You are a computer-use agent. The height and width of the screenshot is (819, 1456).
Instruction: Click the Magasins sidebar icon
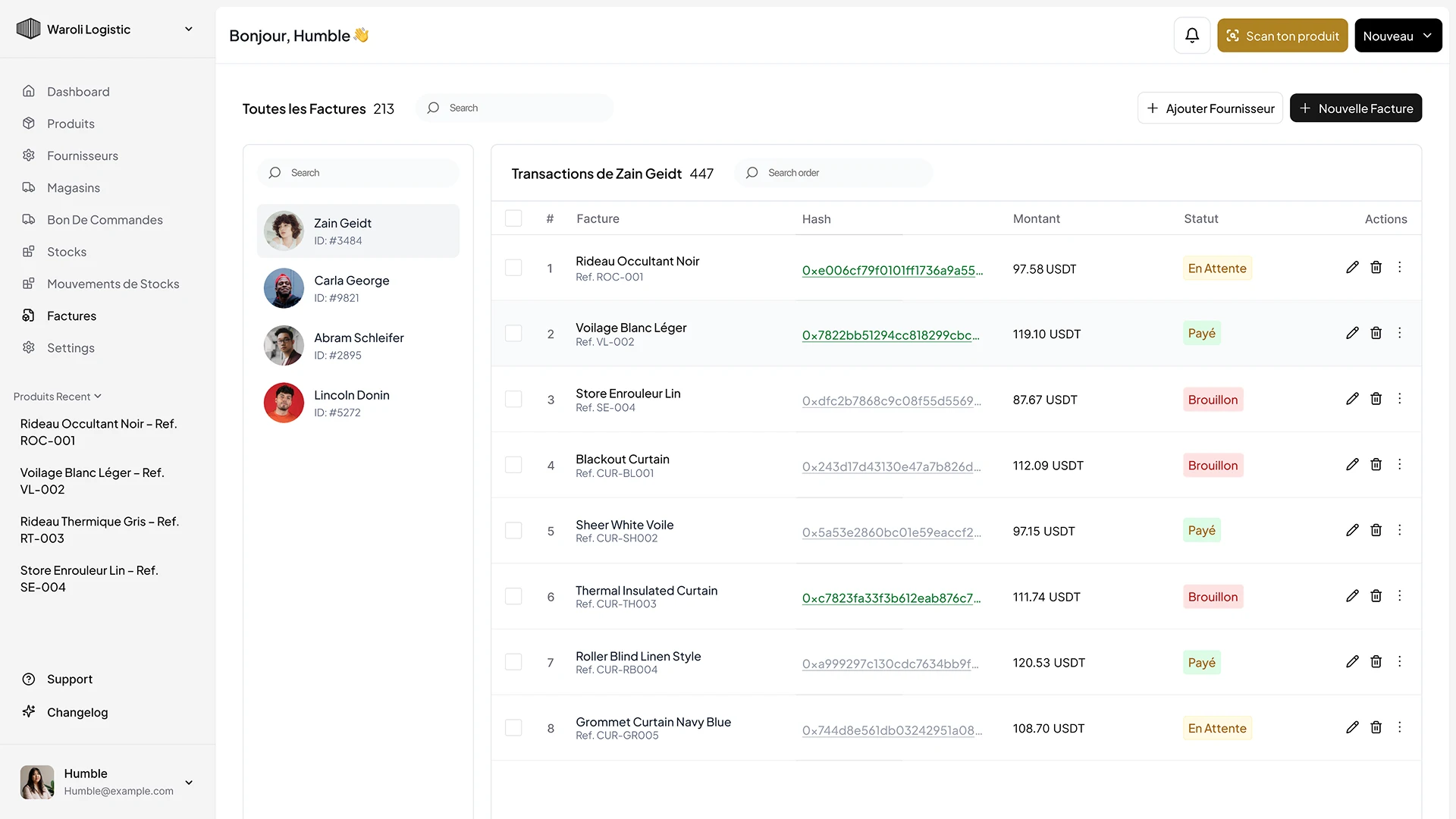29,187
